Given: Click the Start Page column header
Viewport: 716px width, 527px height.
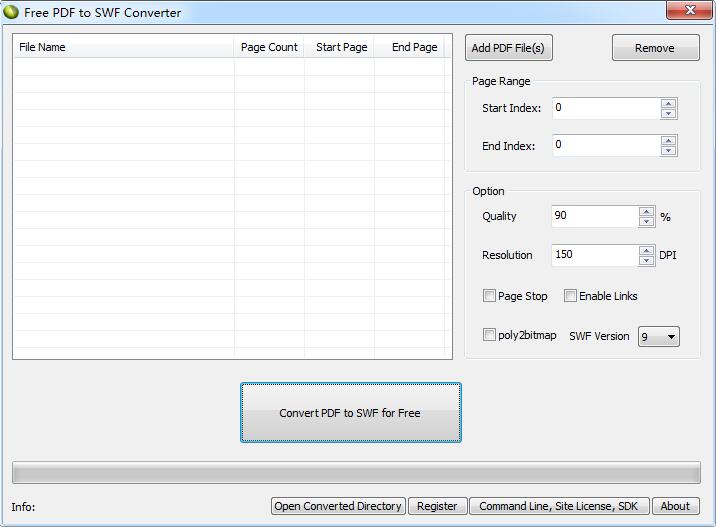Looking at the screenshot, I should pyautogui.click(x=339, y=47).
